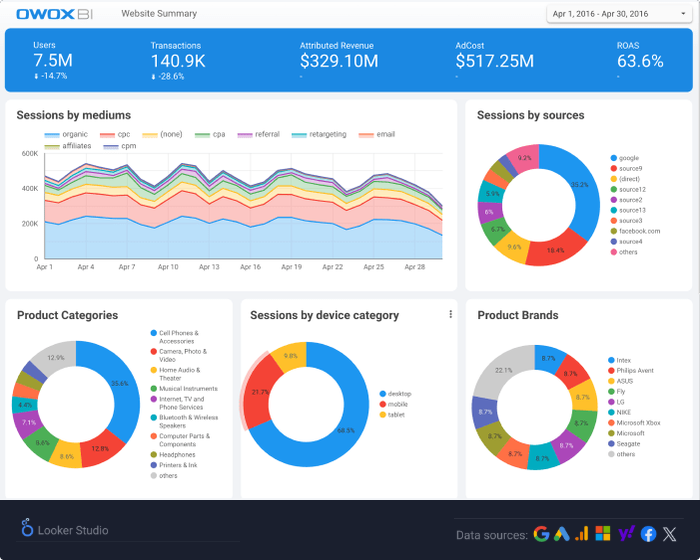Select mobile in device category legend

[x=394, y=404]
